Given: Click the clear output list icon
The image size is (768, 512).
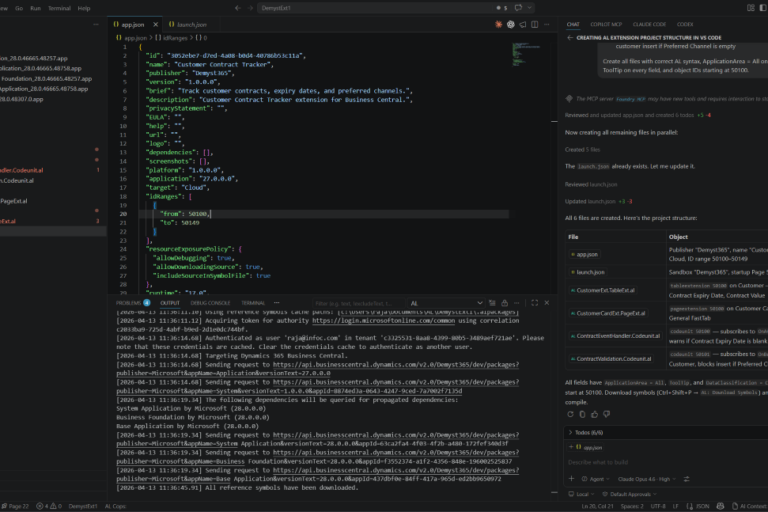Looking at the screenshot, I should [x=492, y=303].
